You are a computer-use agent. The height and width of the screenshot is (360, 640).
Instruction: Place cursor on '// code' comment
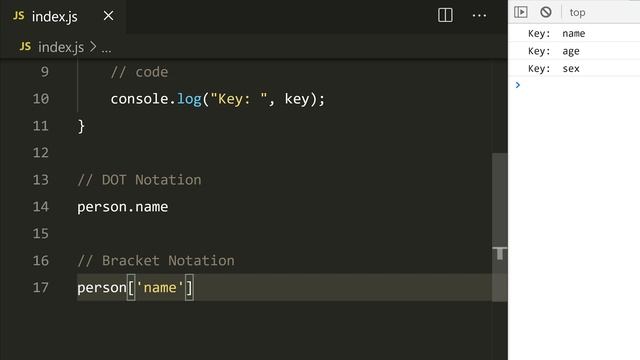coord(139,72)
